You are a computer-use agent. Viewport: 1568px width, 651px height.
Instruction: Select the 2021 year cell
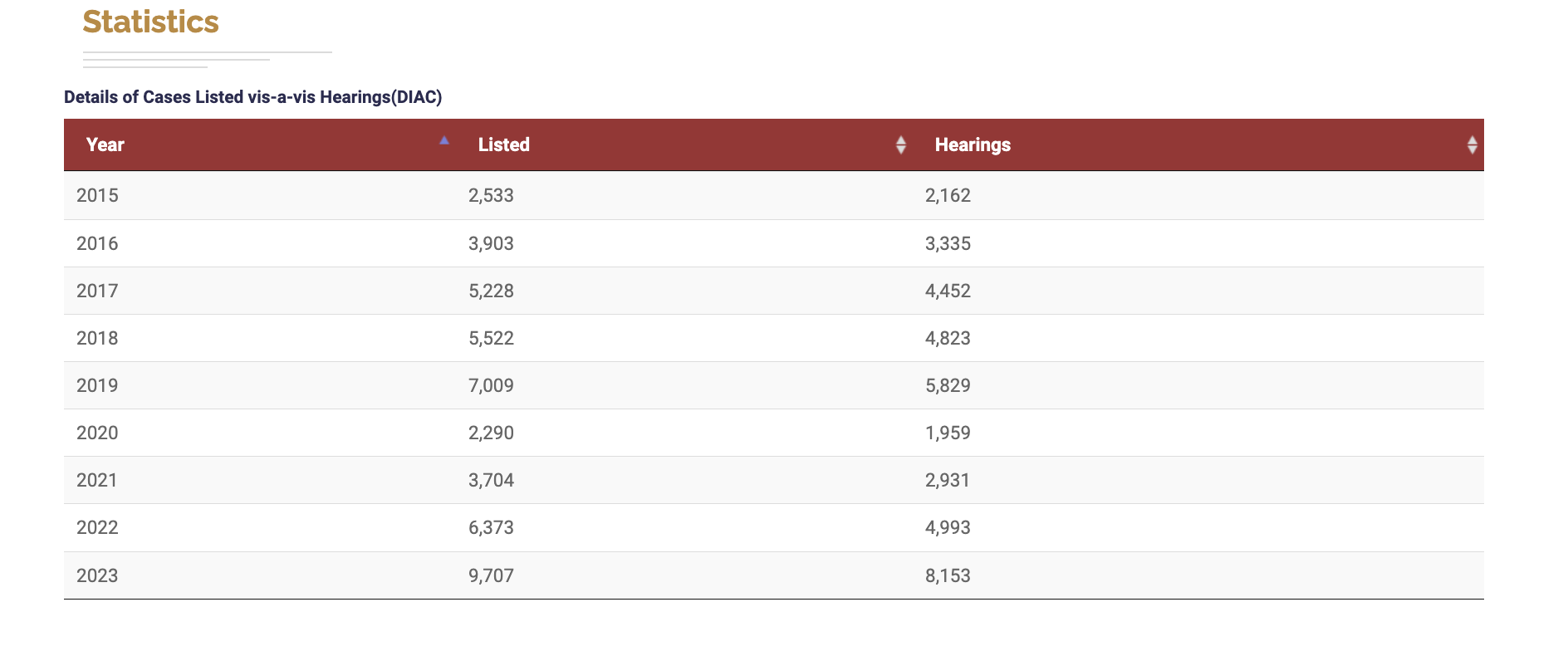pyautogui.click(x=97, y=481)
